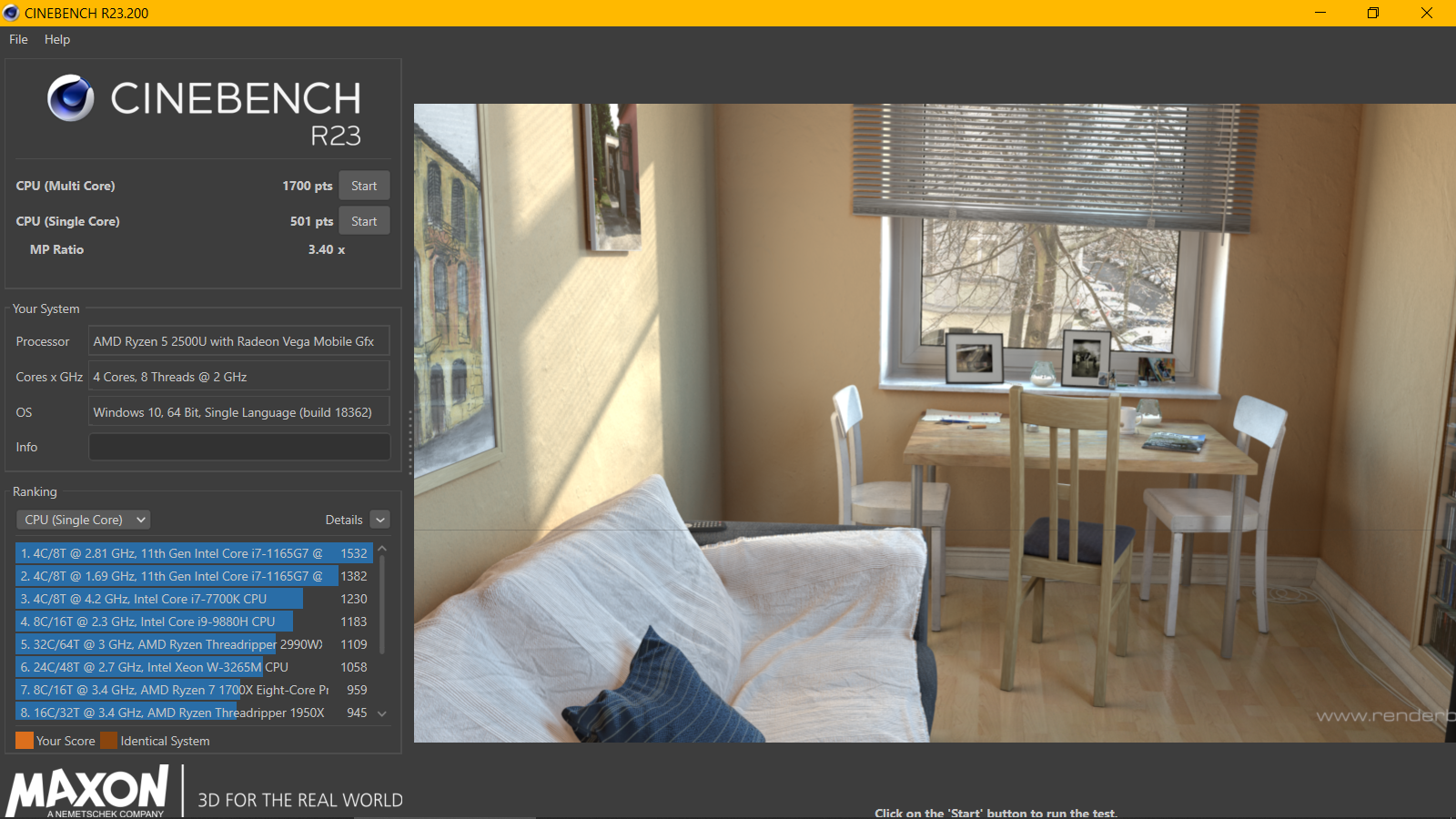Select ranking row 5 Ryzen Threadripper 2990WX

tap(194, 644)
